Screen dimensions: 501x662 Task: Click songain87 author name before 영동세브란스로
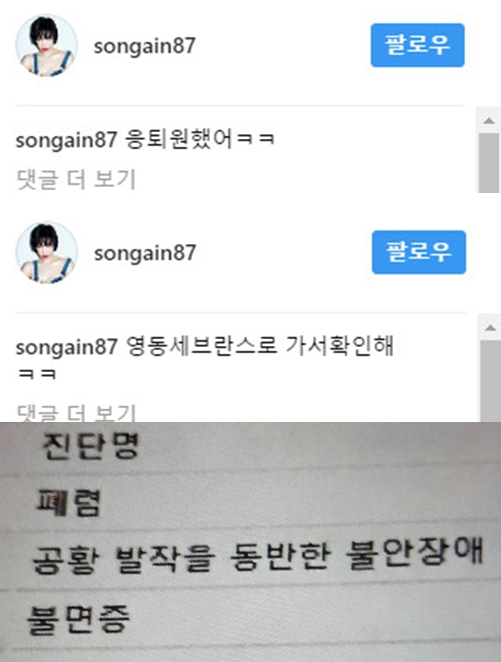(67, 347)
